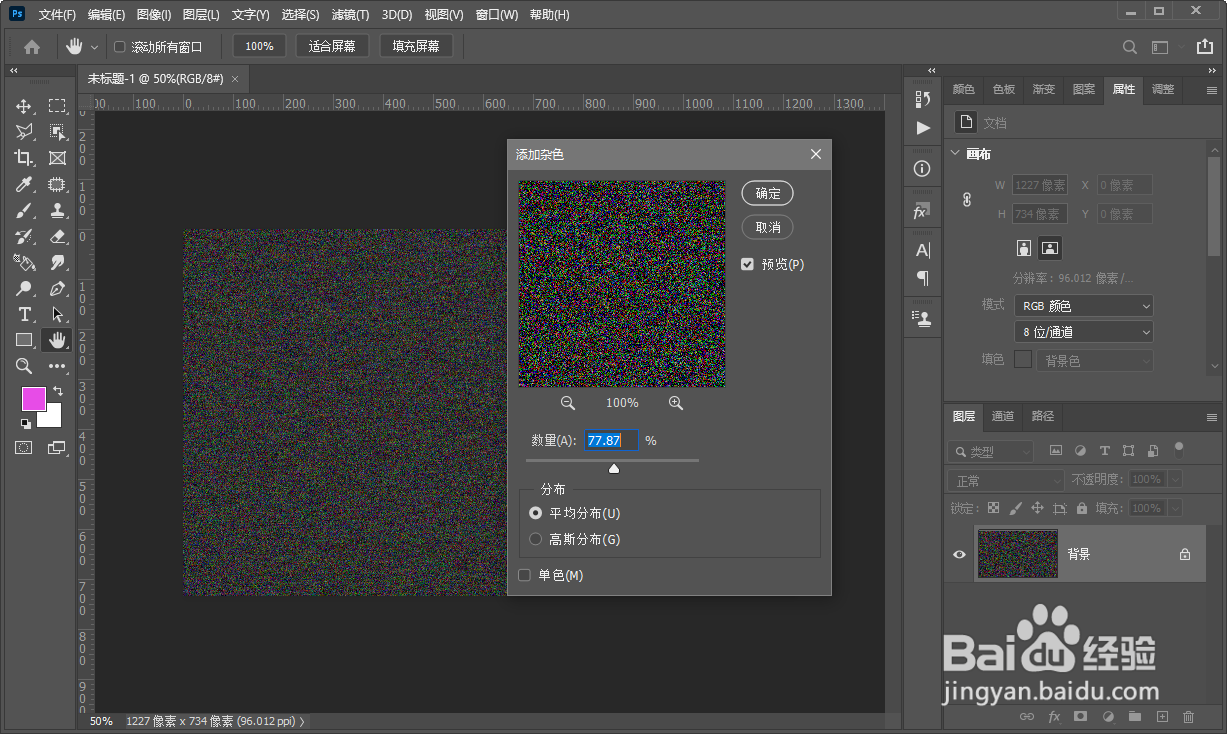Switch to the 调整 tab
The height and width of the screenshot is (734, 1227).
pos(1163,89)
